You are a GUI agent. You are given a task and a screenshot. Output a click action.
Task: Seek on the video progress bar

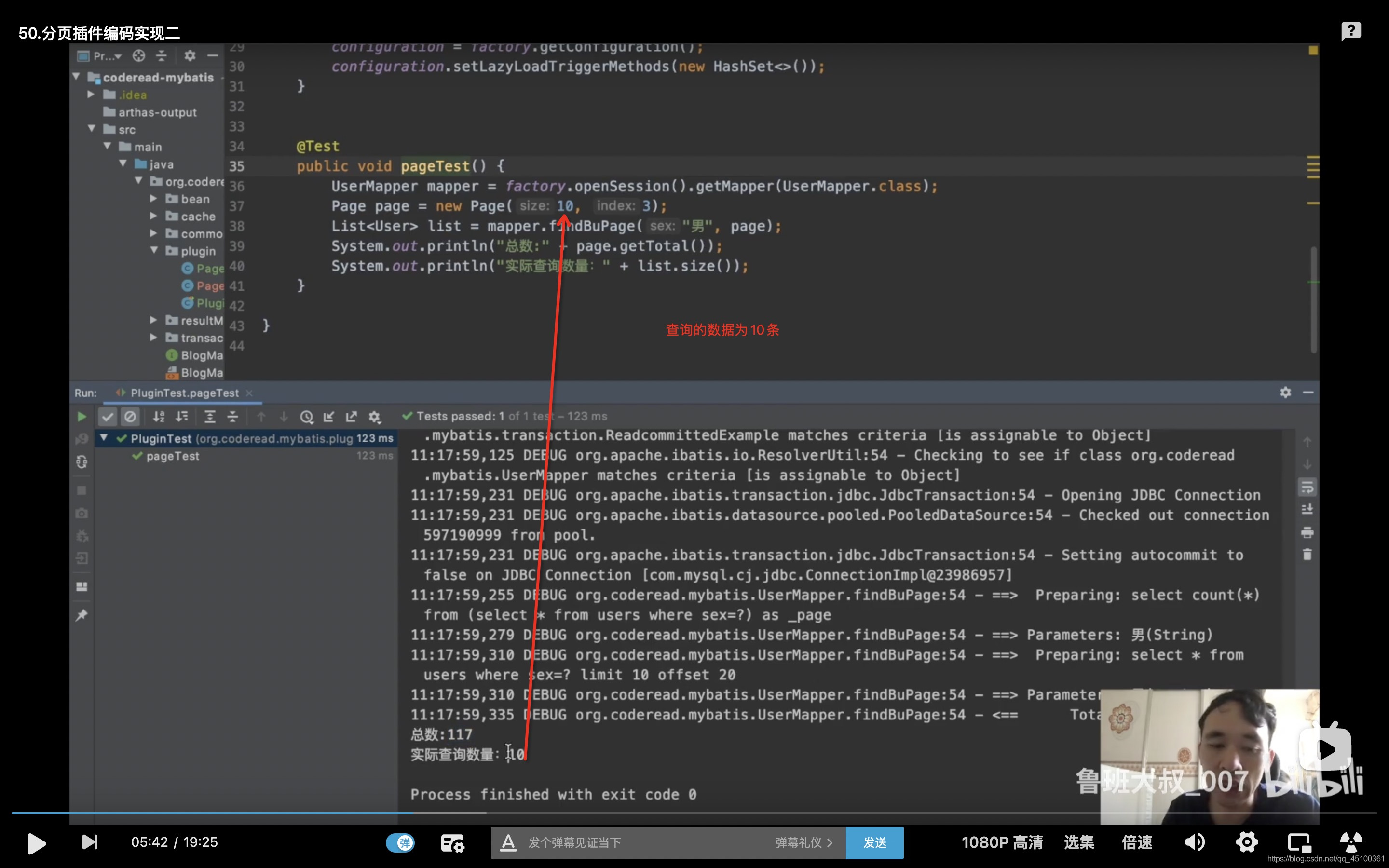click(x=694, y=813)
